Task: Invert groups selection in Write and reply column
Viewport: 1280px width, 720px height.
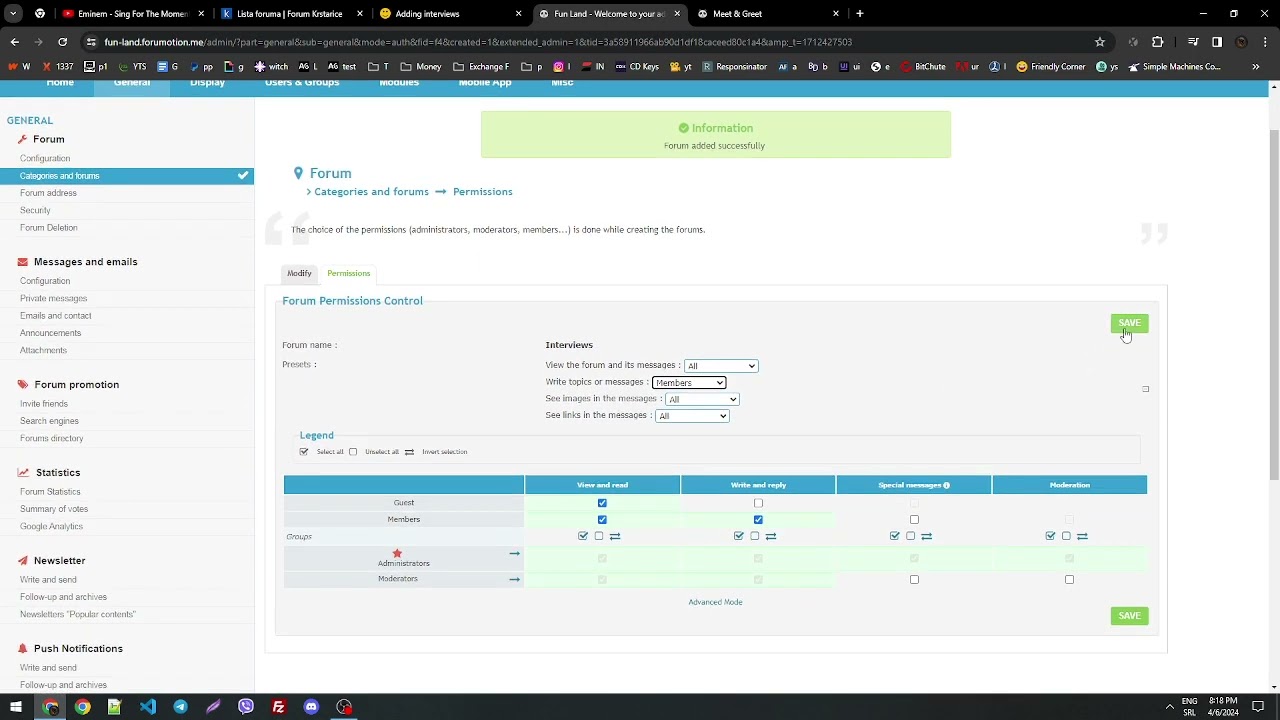Action: (x=770, y=536)
